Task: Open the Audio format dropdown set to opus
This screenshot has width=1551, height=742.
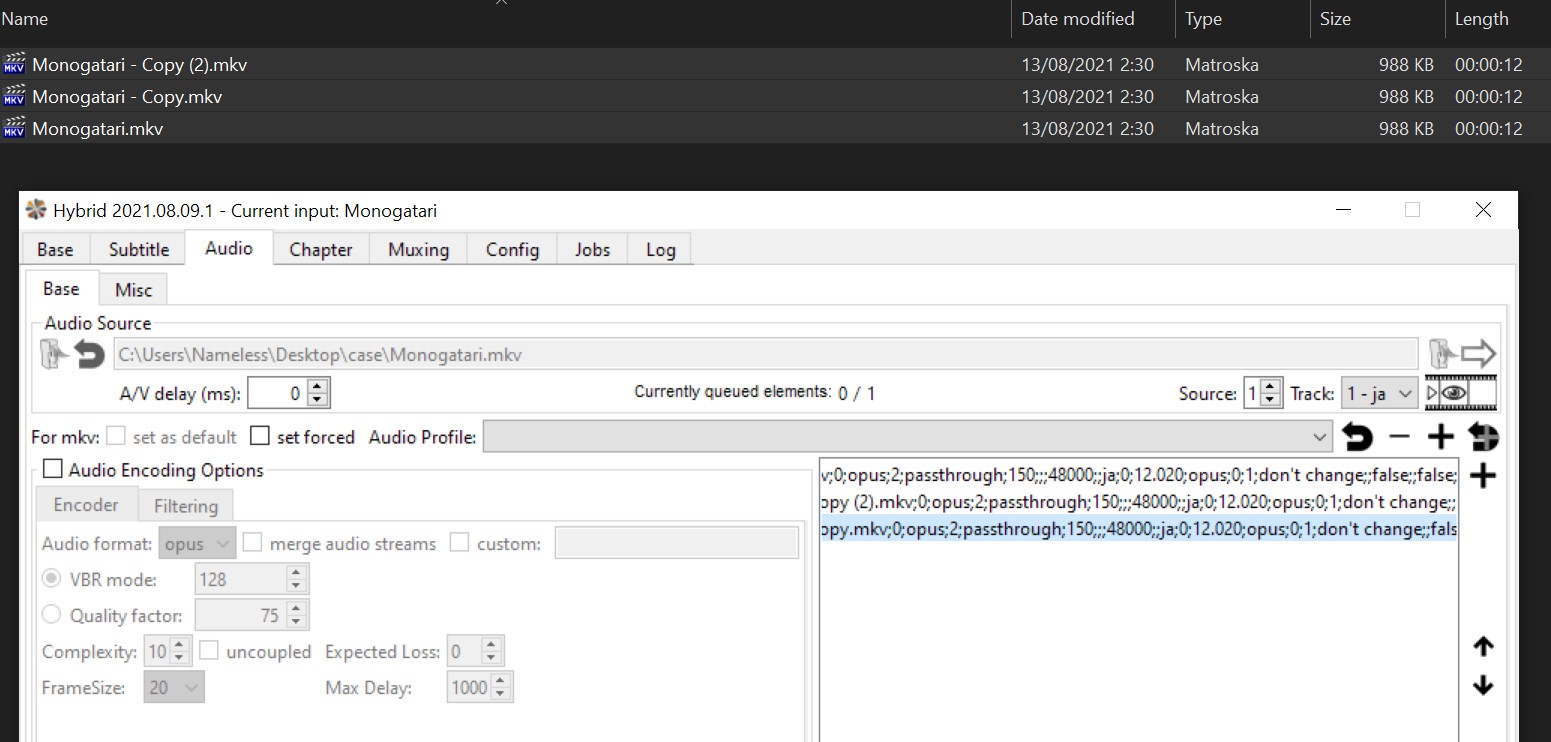Action: (198, 544)
